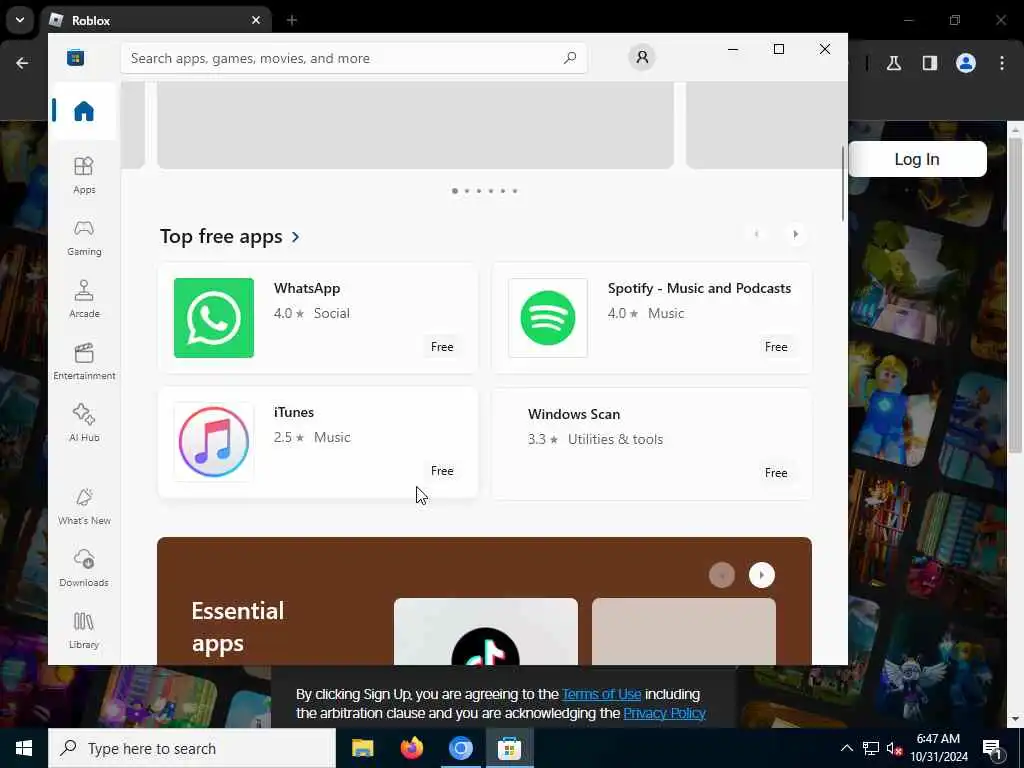Open the Apps section in the sidebar
This screenshot has width=1024, height=768.
click(x=84, y=175)
